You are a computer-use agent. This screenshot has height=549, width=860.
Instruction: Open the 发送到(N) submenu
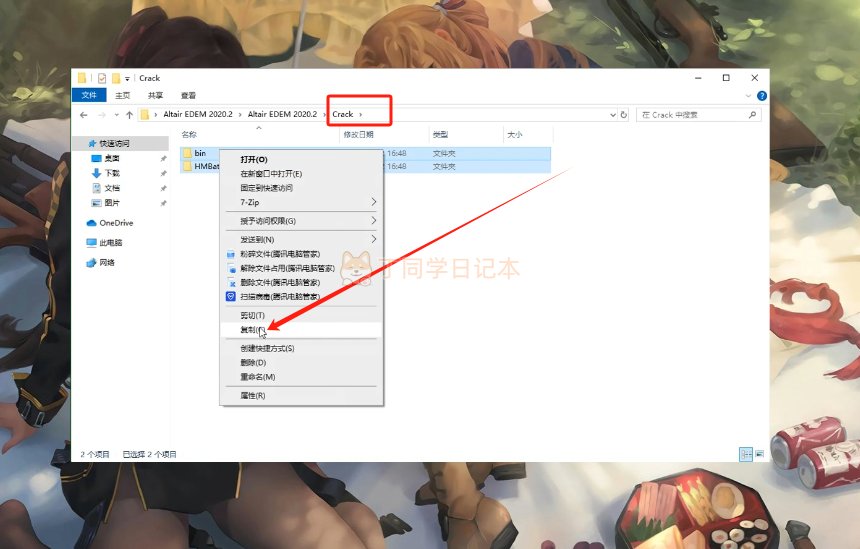[301, 240]
